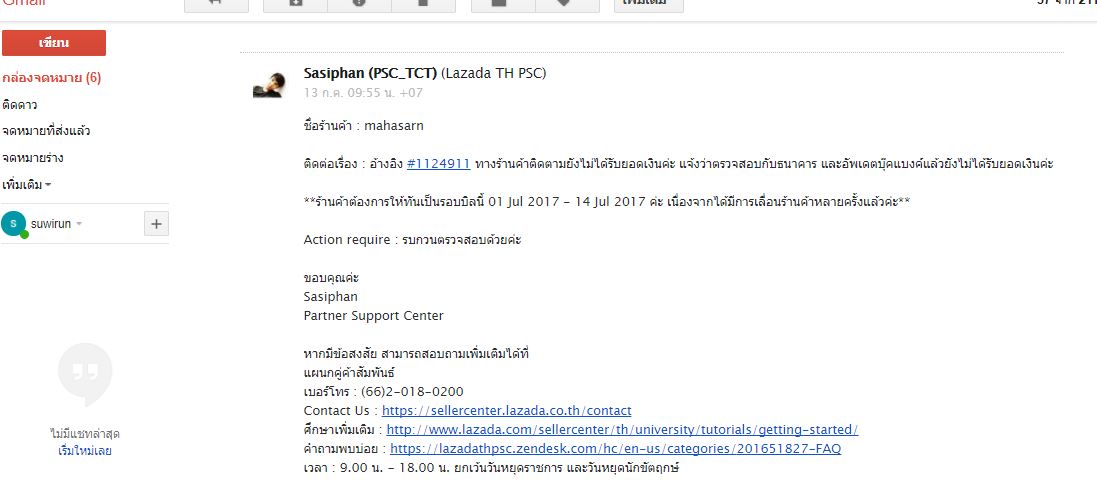Open กล่องจดหมาย (6) inbox folder

(52, 78)
